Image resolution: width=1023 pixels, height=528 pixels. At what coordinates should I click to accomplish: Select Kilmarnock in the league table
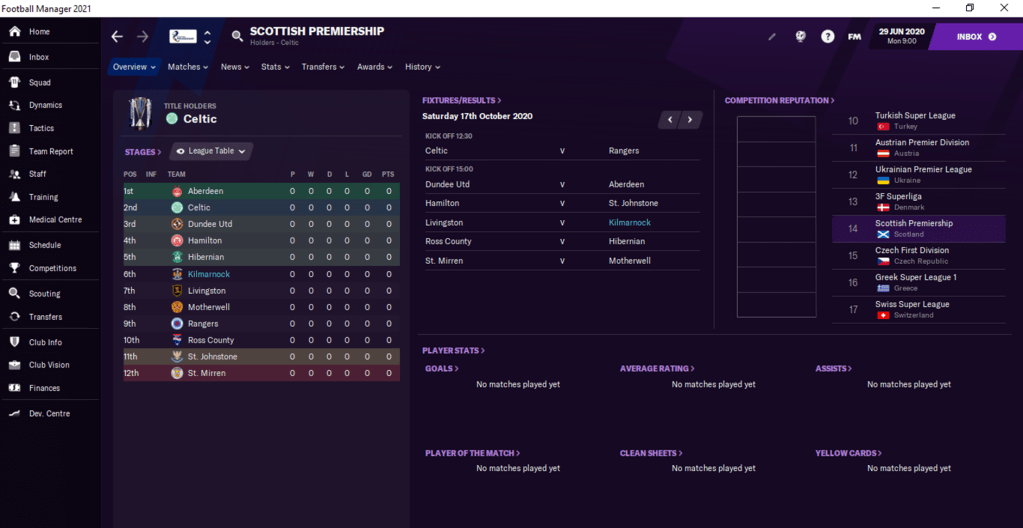point(208,274)
